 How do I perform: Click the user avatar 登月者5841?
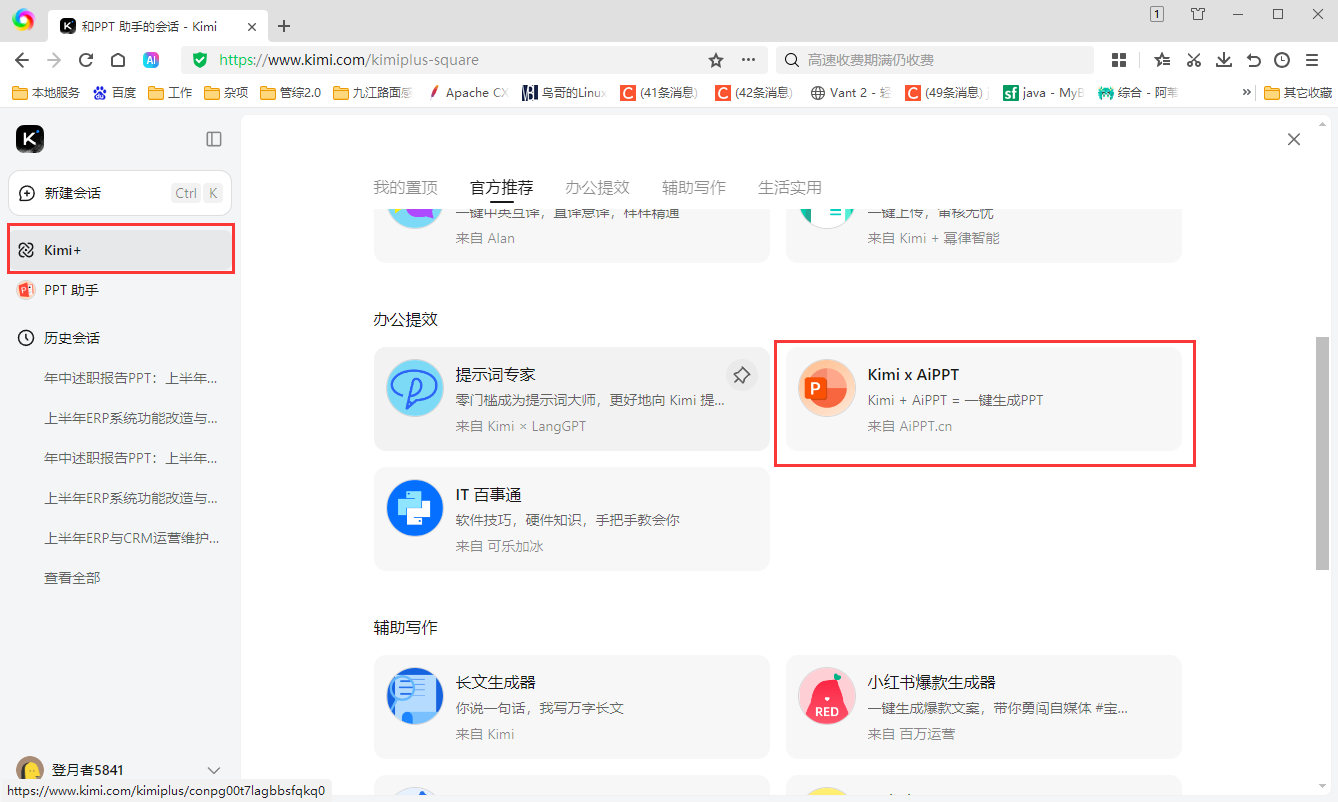[30, 770]
